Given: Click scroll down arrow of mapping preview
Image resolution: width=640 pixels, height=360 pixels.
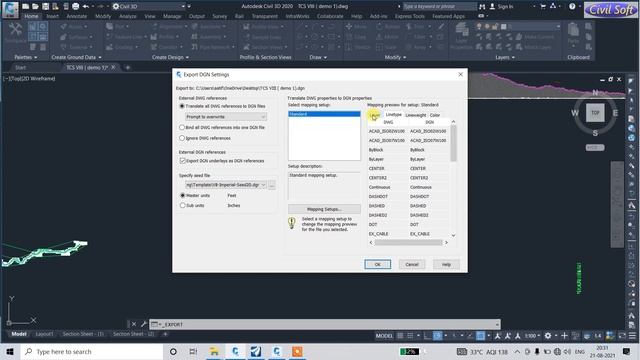Looking at the screenshot, I should 453,236.
